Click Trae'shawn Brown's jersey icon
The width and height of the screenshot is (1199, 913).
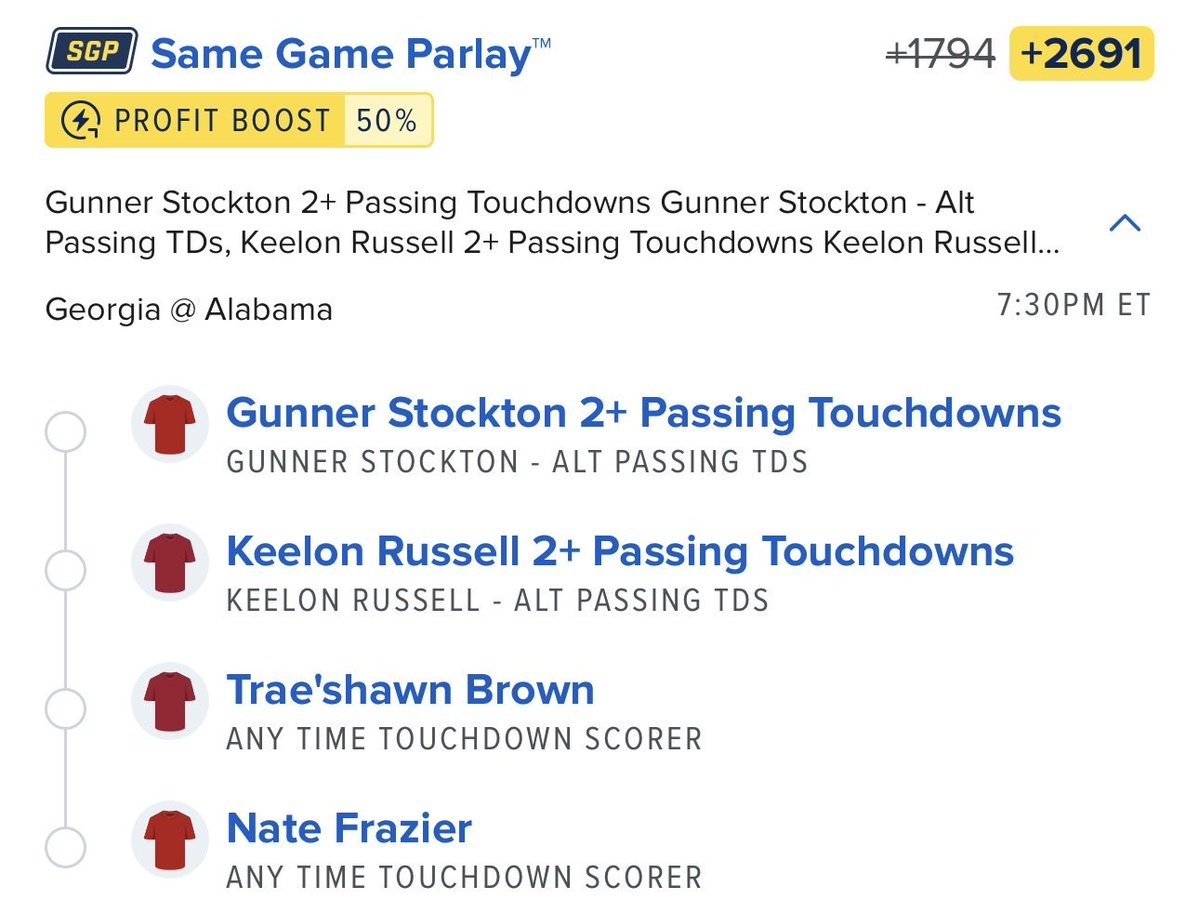(x=170, y=701)
